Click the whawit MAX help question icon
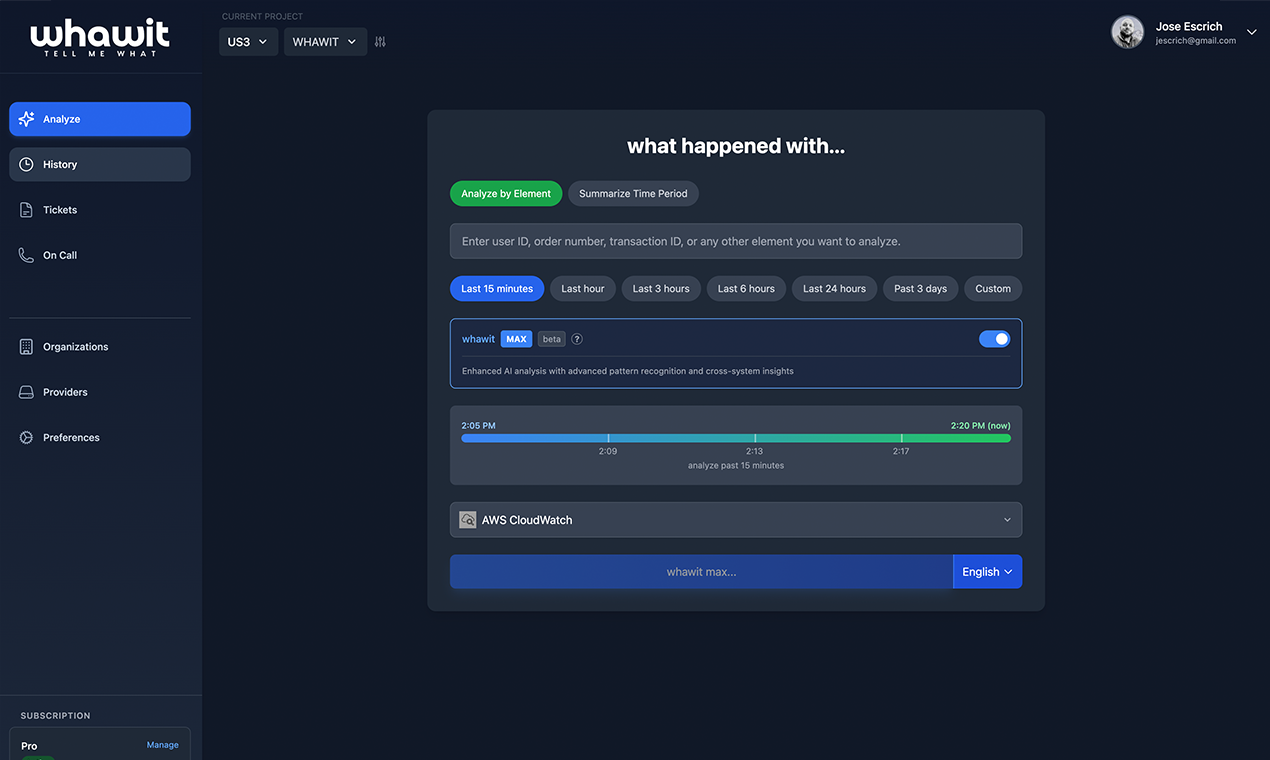 577,339
